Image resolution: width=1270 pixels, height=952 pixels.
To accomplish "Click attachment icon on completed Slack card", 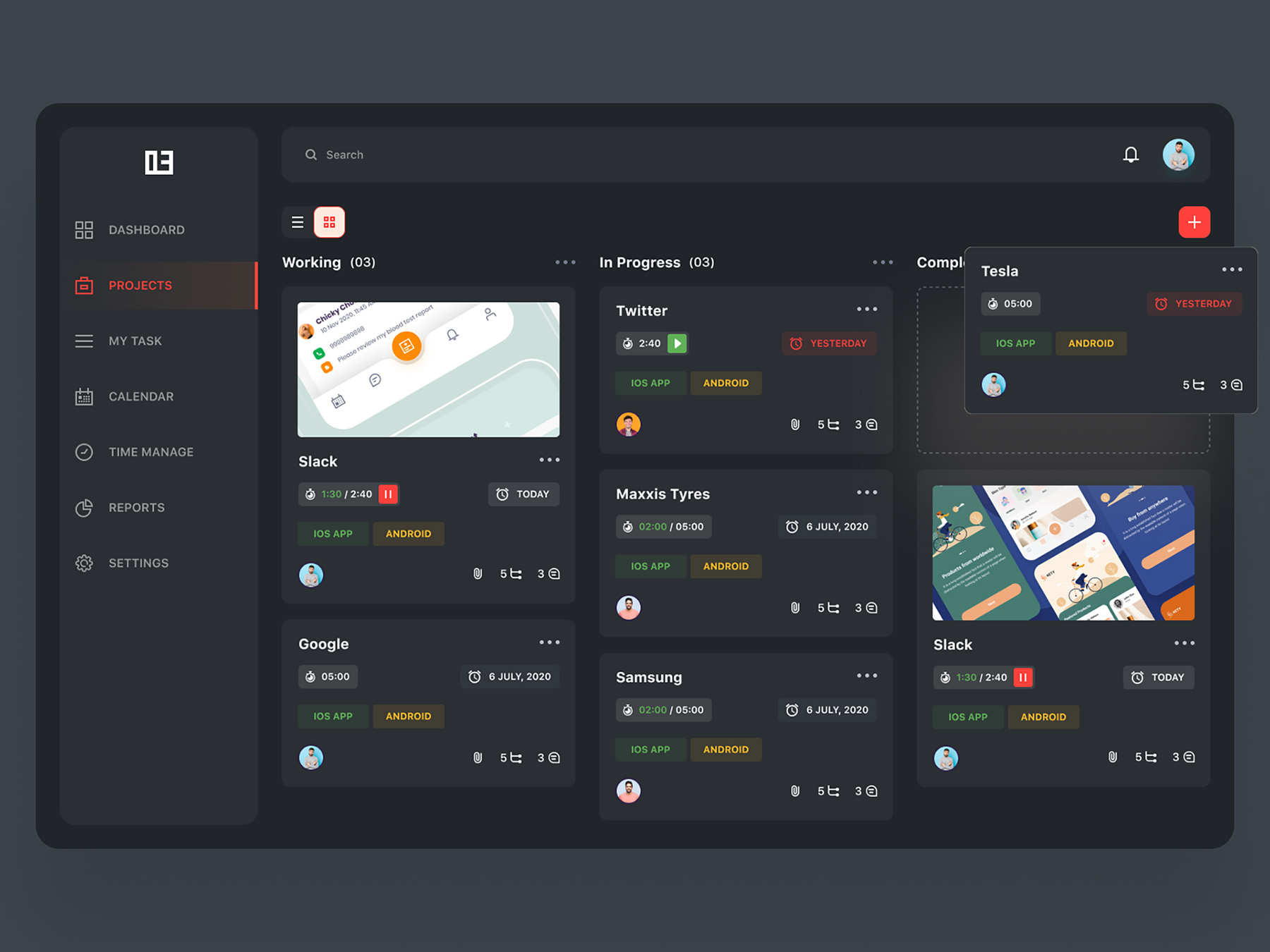I will [x=1113, y=757].
